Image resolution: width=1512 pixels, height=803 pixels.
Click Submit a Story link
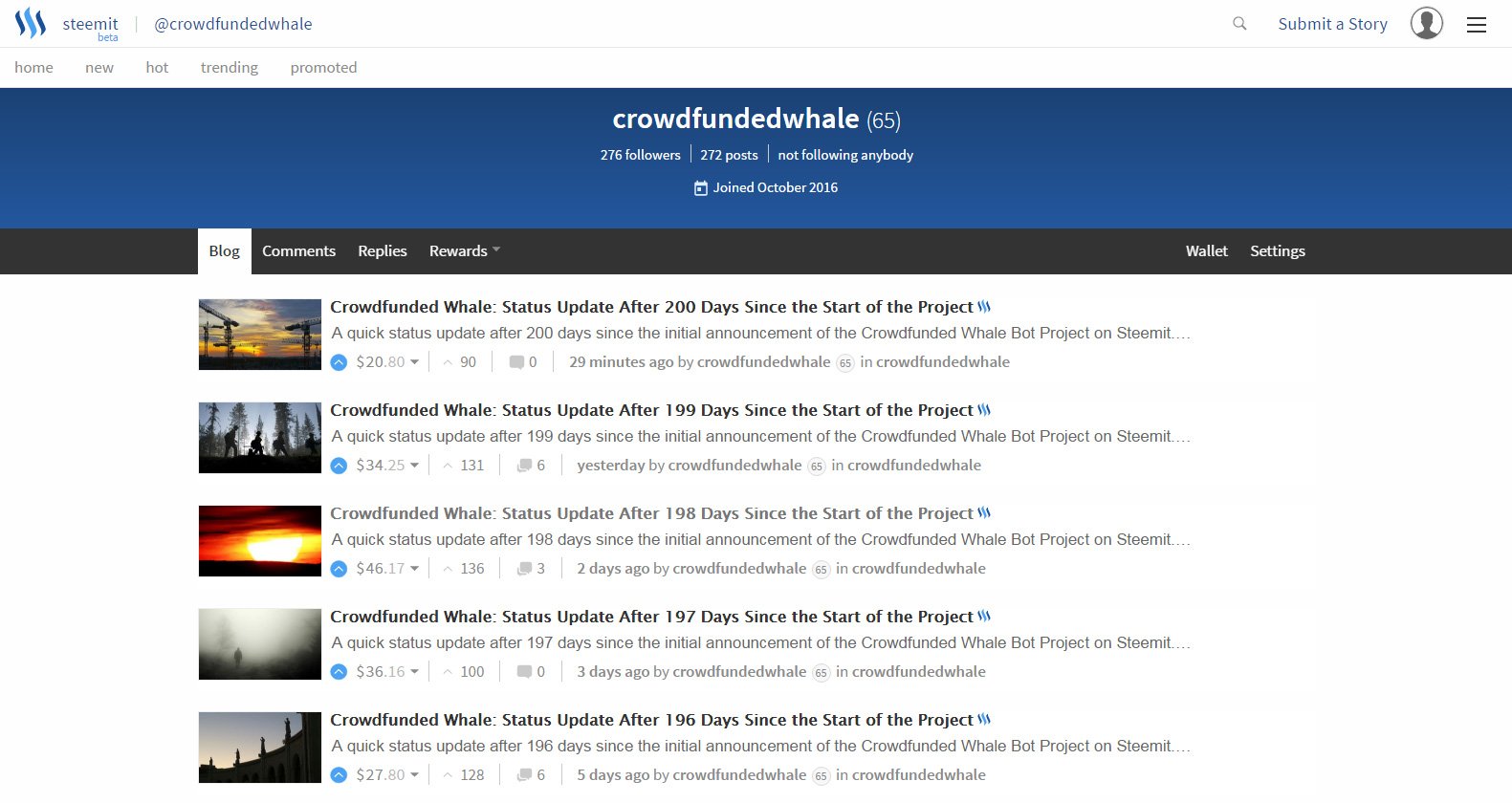coord(1332,24)
